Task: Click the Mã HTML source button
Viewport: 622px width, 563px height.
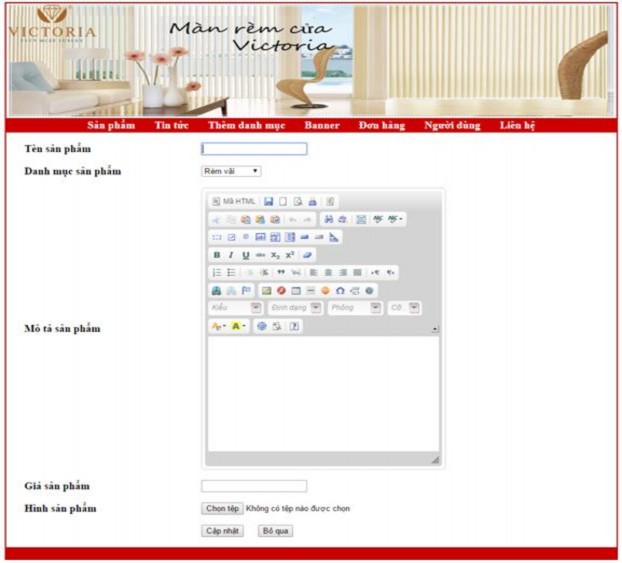Action: 235,201
